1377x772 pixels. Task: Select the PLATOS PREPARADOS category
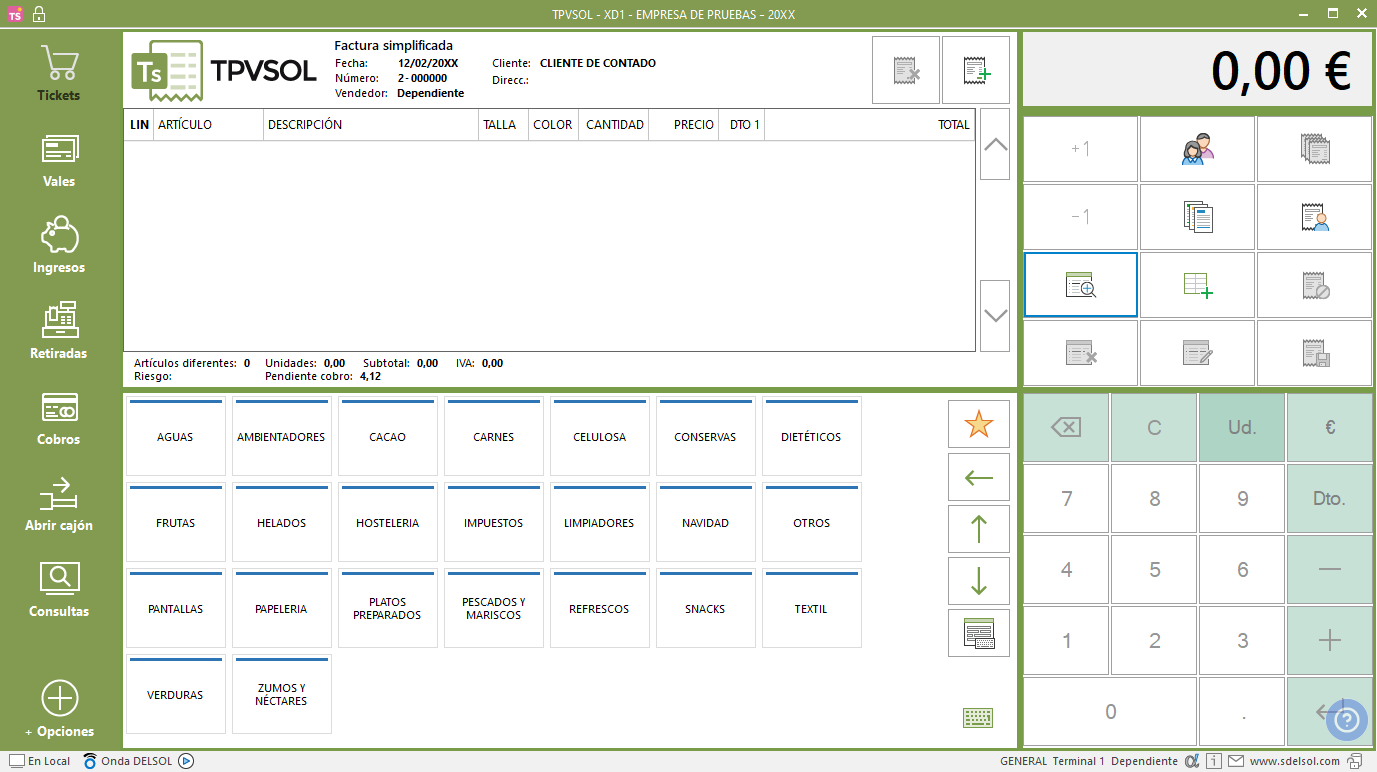pos(388,609)
